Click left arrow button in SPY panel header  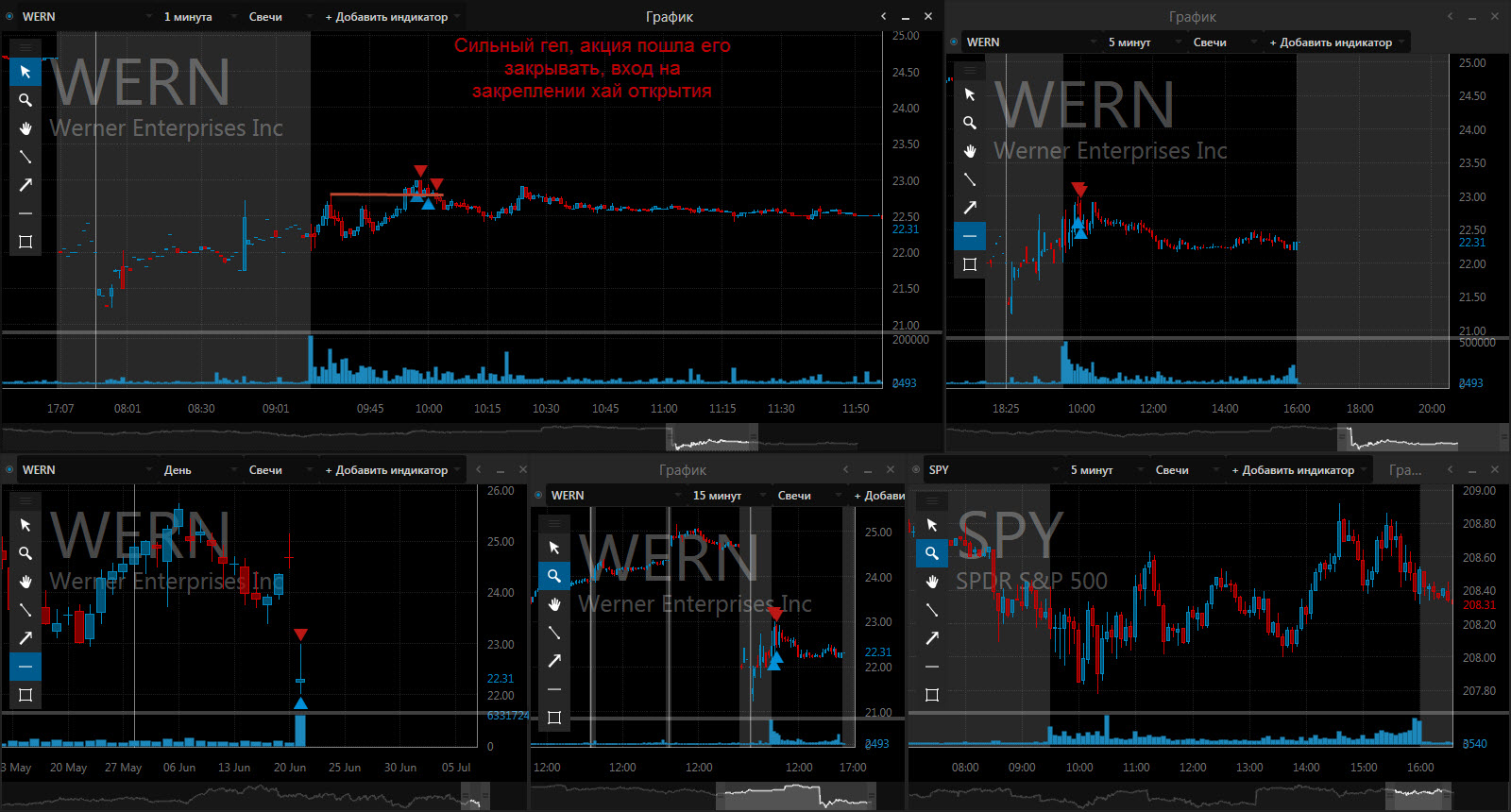1451,470
